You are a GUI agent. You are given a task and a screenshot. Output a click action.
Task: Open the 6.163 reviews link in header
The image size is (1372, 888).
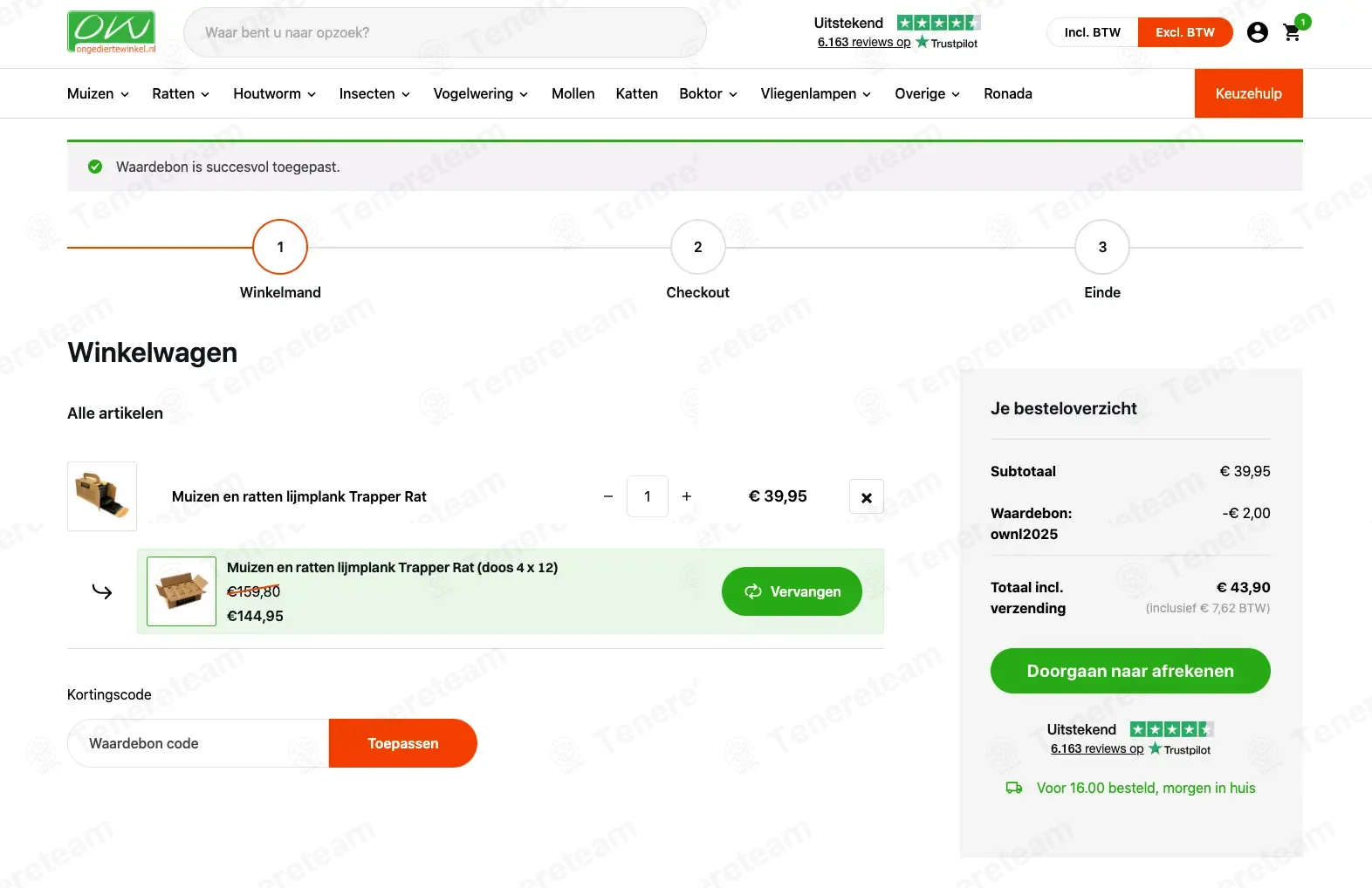point(864,42)
